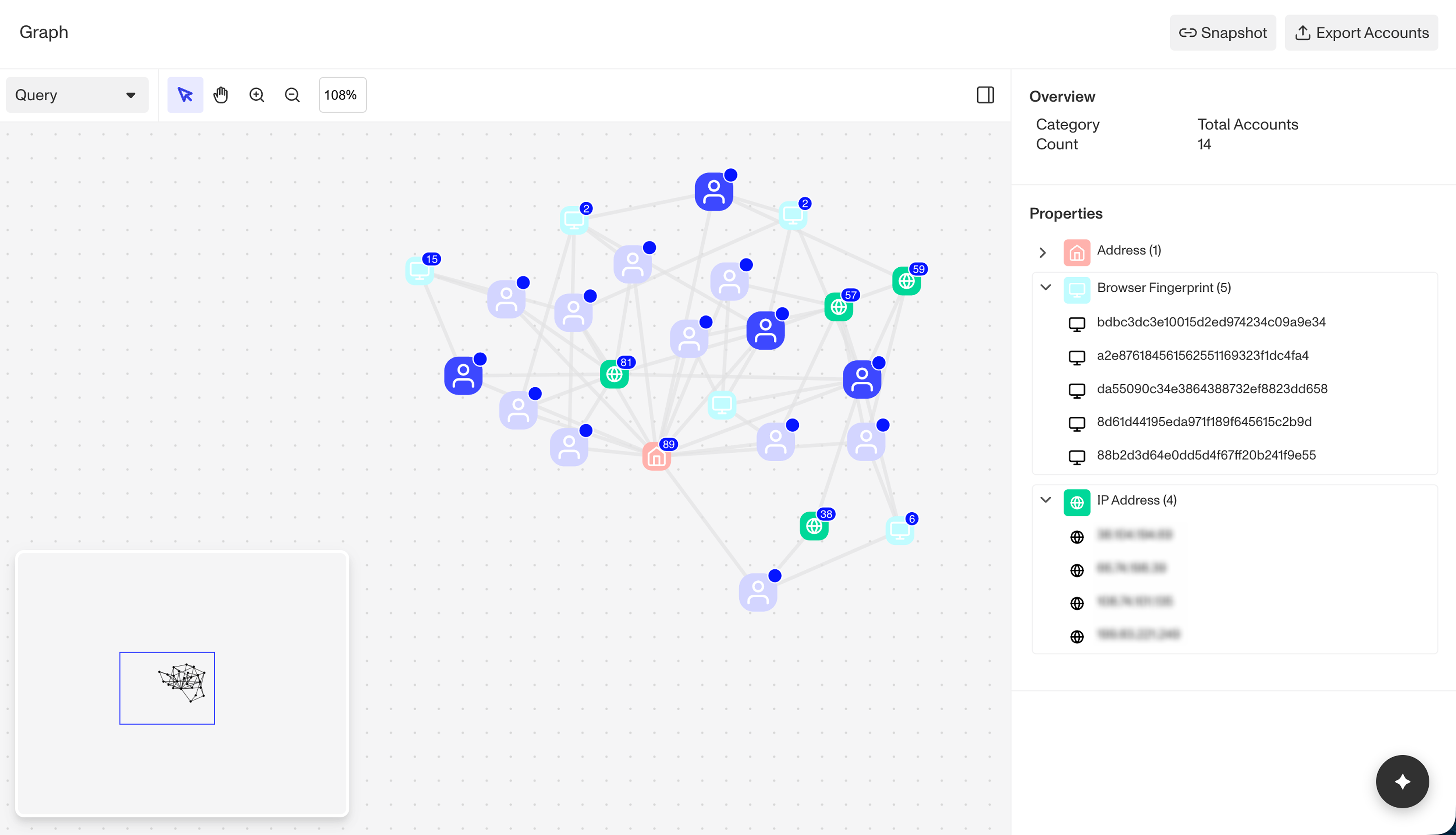This screenshot has height=835, width=1456.
Task: Select the IP node with badge 38
Action: pyautogui.click(x=814, y=526)
